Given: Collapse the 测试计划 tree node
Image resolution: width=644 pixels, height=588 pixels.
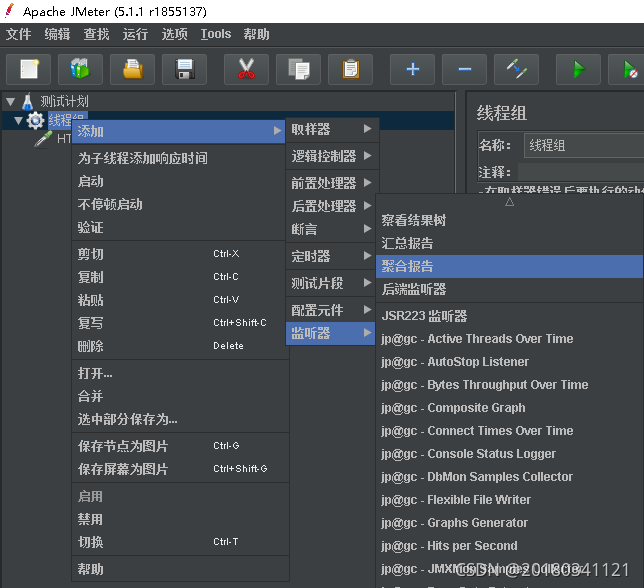Looking at the screenshot, I should click(x=10, y=101).
